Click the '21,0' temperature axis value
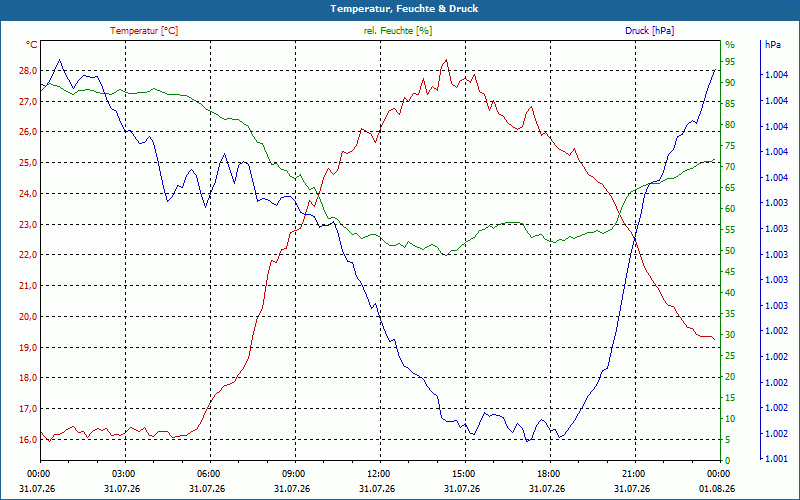 pyautogui.click(x=28, y=286)
